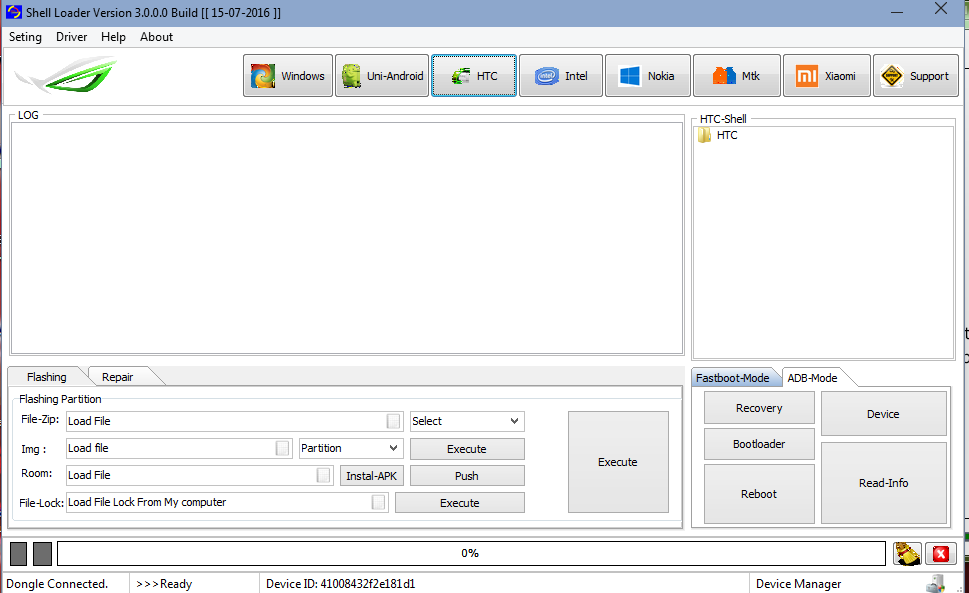This screenshot has height=593, width=969.
Task: Click the first gray status indicator
Action: click(x=19, y=553)
